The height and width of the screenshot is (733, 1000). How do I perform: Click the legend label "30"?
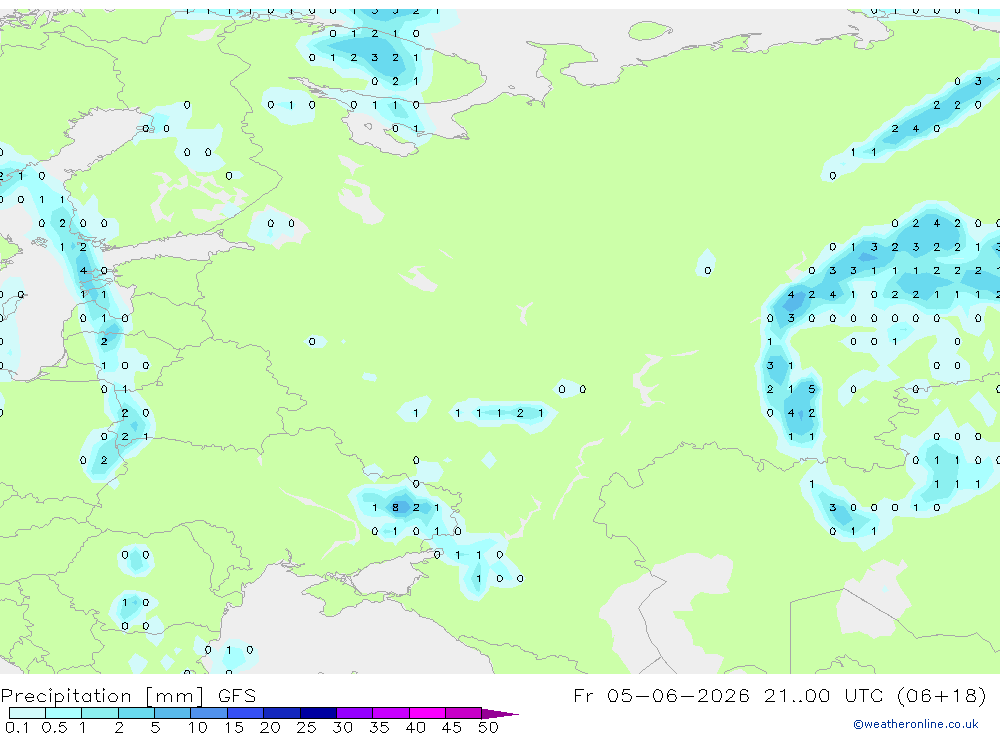342,727
